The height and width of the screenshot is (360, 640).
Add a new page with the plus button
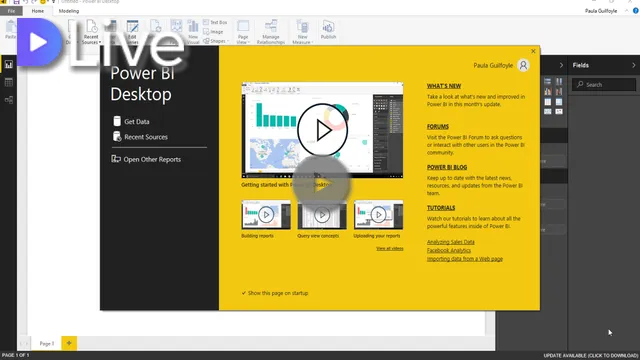tap(69, 343)
